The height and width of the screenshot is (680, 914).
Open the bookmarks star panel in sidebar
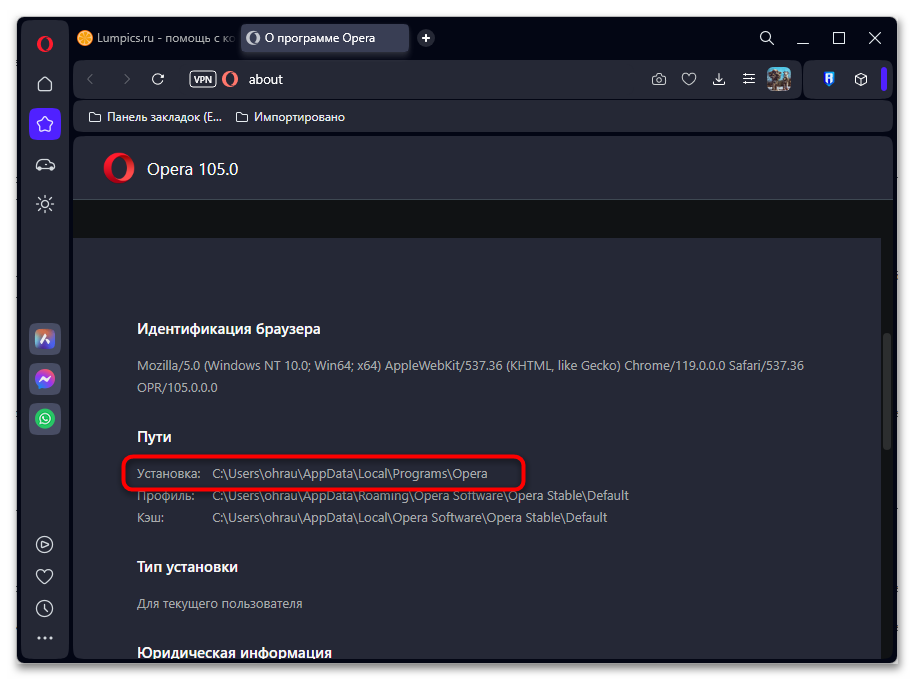tap(45, 124)
